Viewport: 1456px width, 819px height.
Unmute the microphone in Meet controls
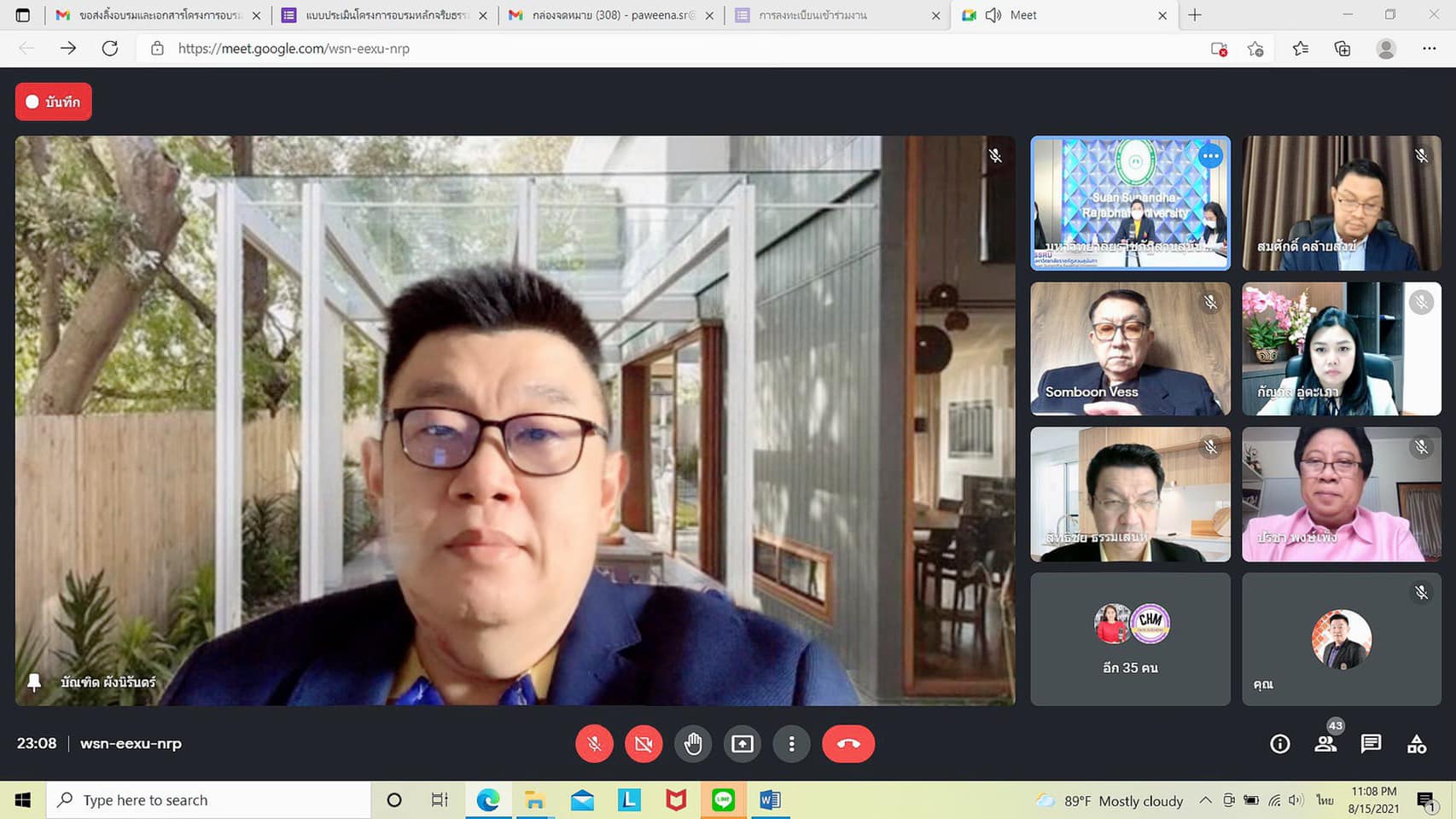594,744
